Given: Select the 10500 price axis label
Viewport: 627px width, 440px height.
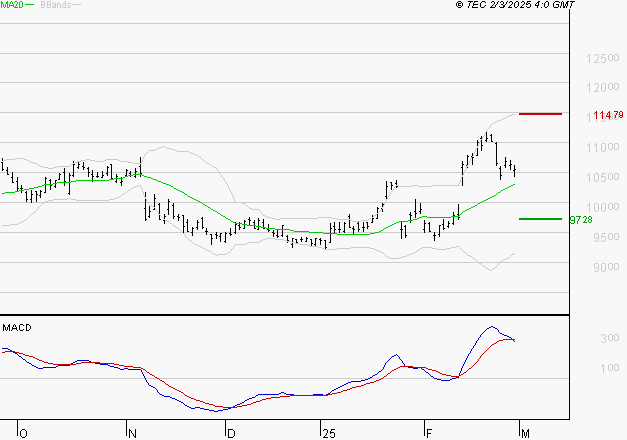Looking at the screenshot, I should (x=603, y=177).
